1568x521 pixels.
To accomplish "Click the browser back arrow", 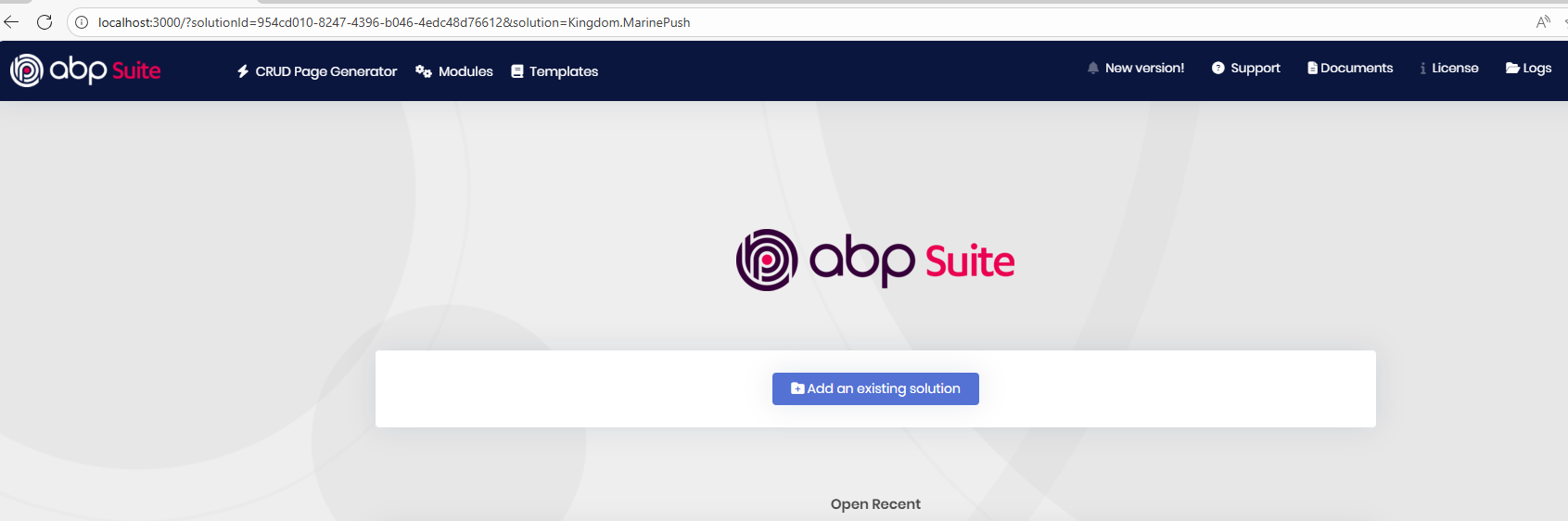I will (12, 22).
